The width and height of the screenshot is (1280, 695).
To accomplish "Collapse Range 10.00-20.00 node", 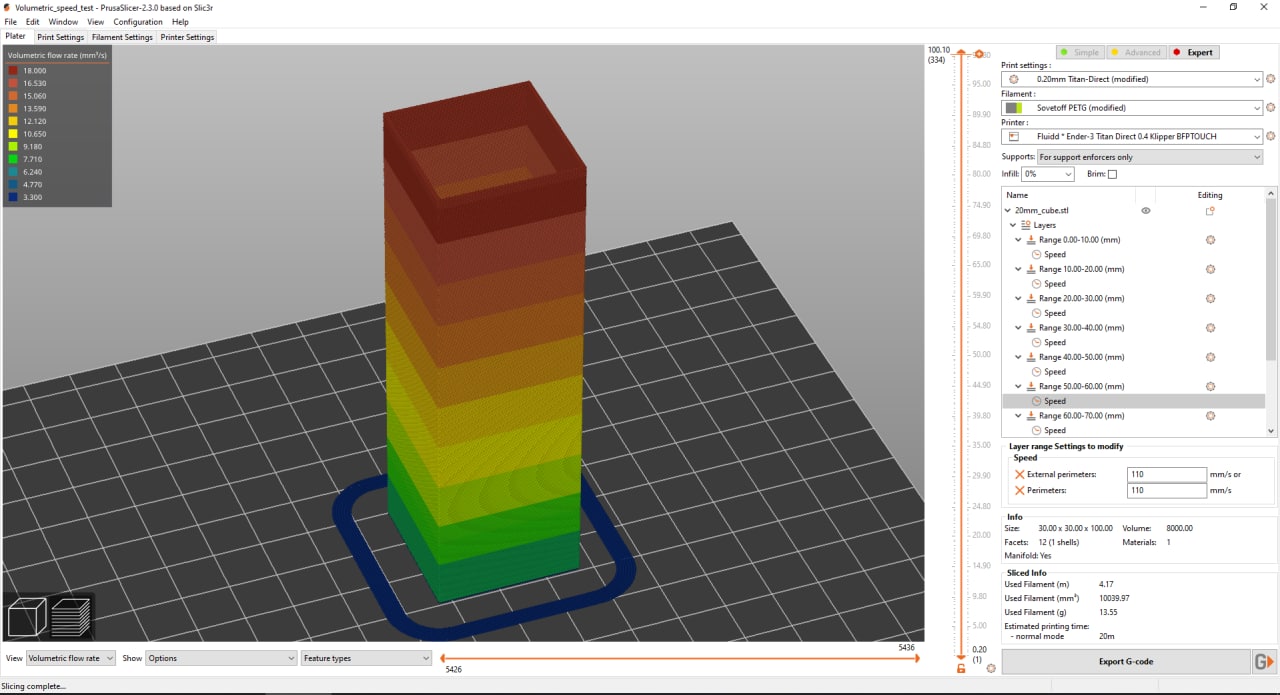I will pyautogui.click(x=1019, y=269).
